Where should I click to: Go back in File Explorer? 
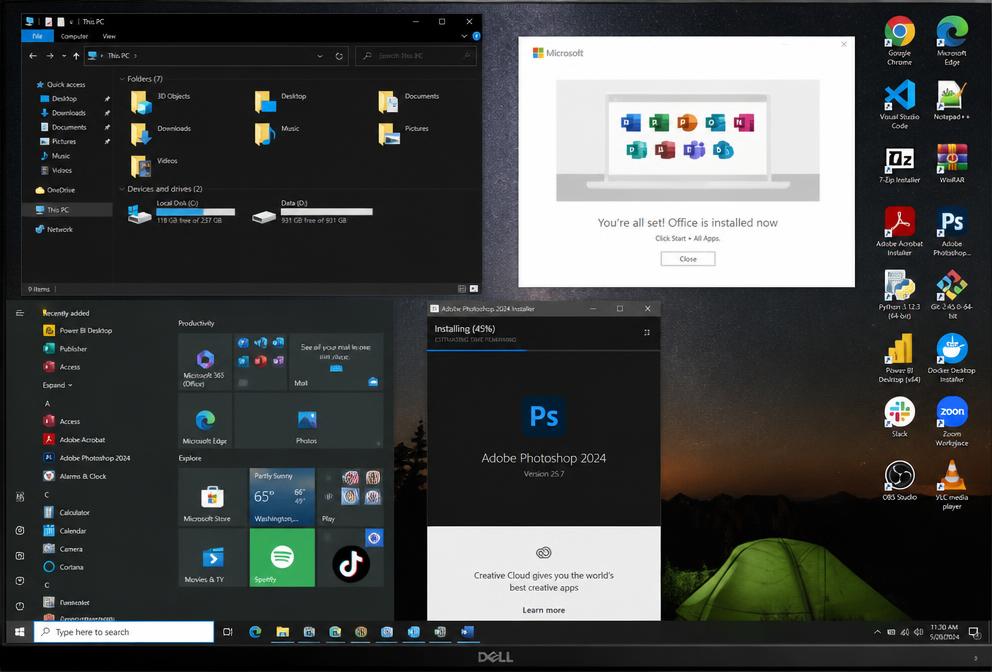pos(33,56)
